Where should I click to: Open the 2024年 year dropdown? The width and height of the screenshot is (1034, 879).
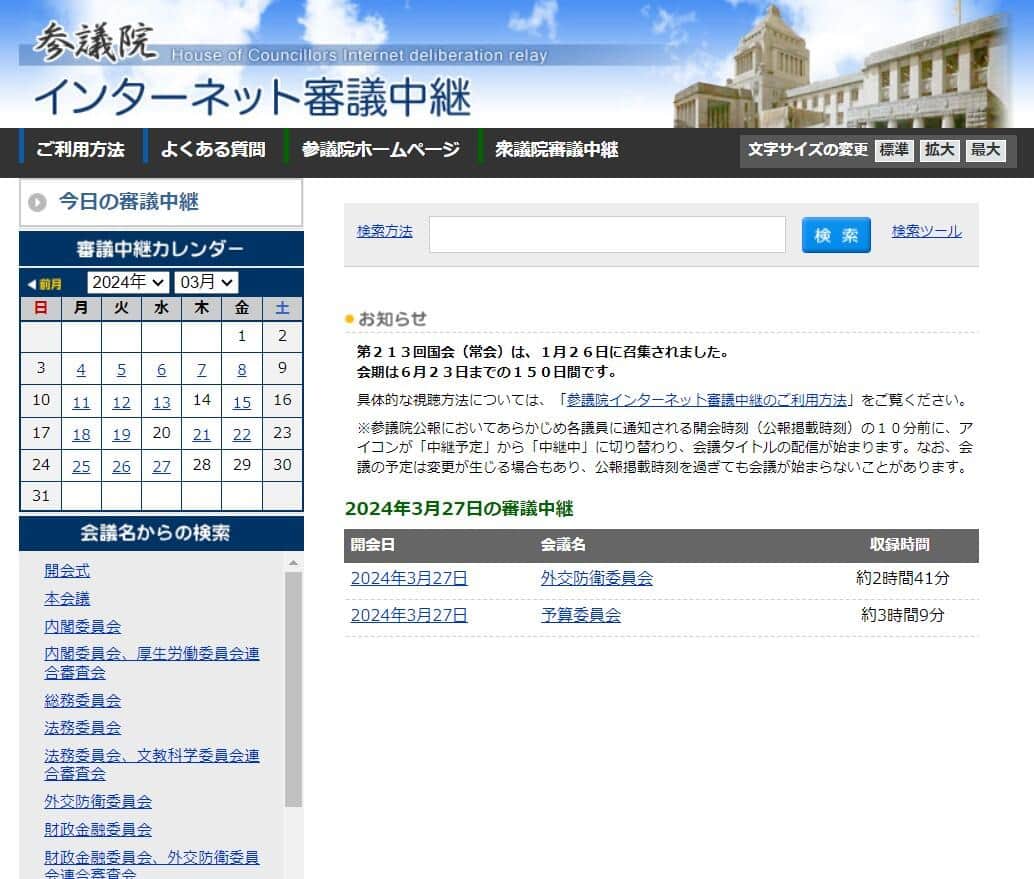(128, 282)
